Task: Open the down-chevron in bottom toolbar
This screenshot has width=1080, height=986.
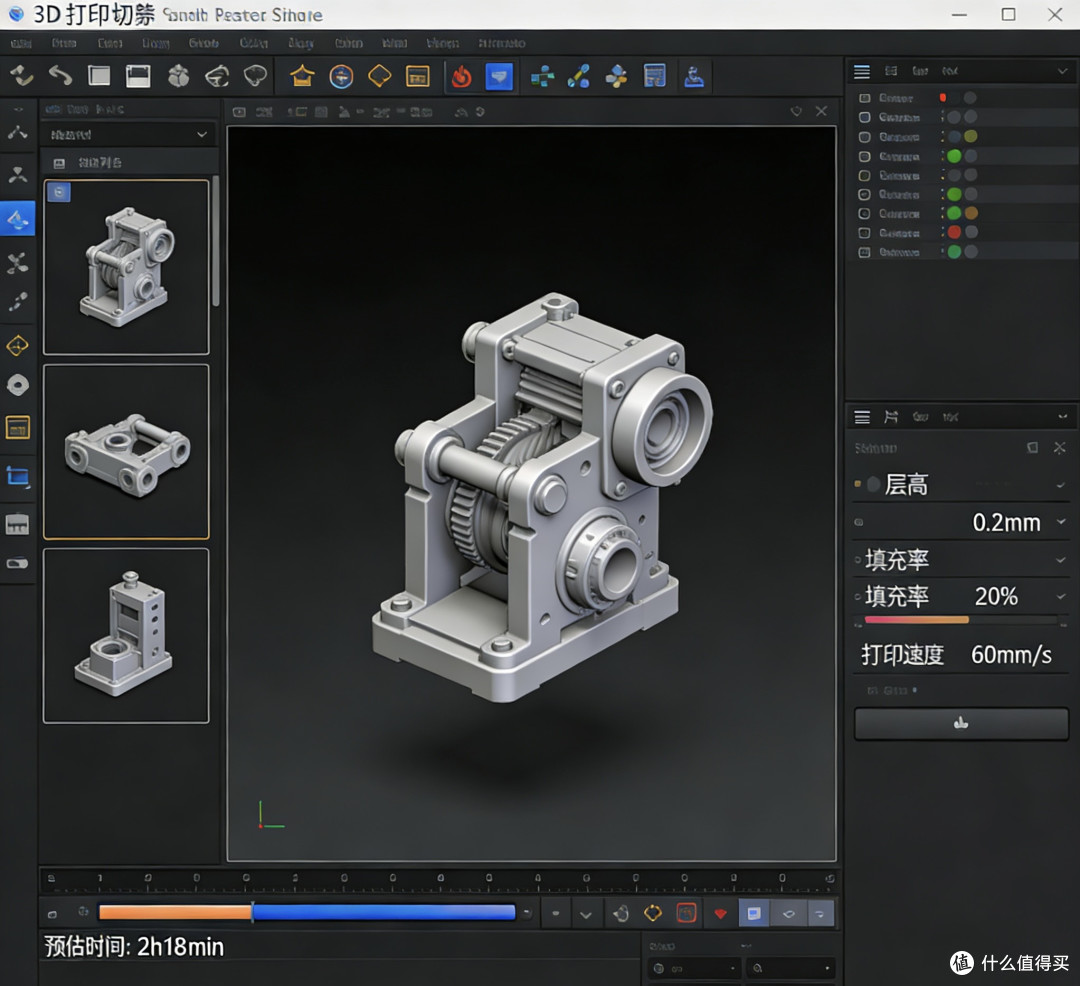Action: tap(585, 914)
